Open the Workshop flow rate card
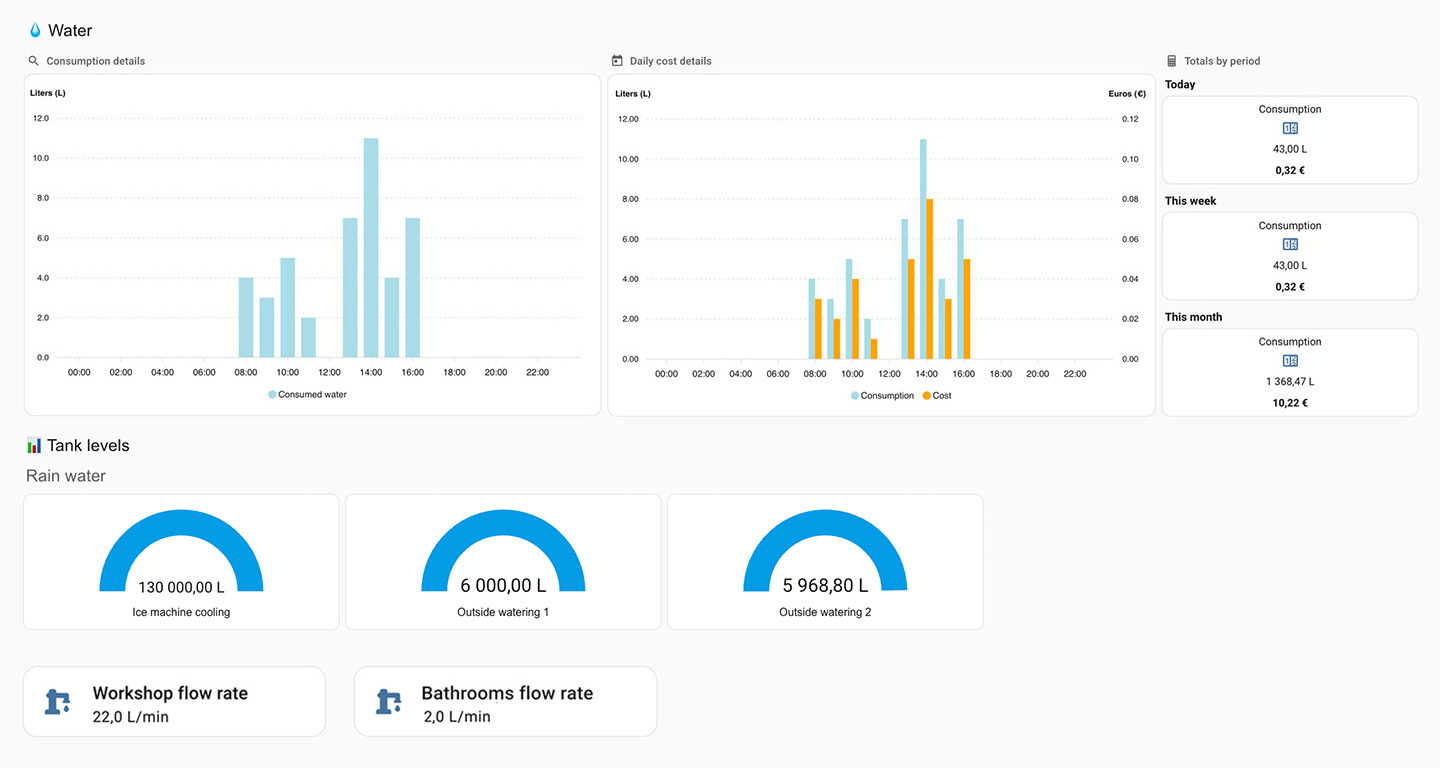This screenshot has height=768, width=1440. pyautogui.click(x=174, y=702)
